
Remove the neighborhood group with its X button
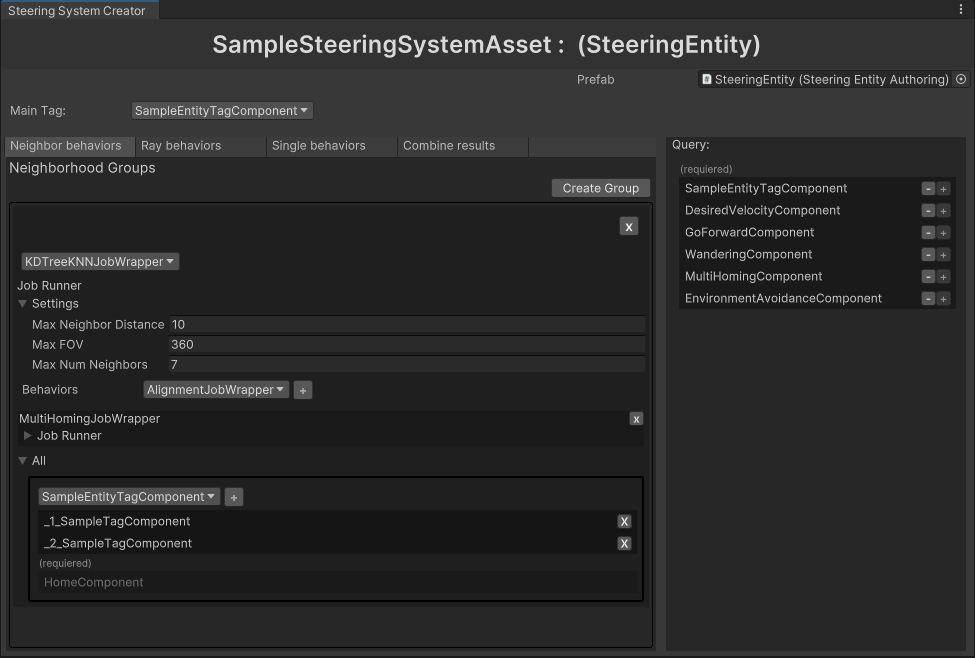pyautogui.click(x=628, y=227)
